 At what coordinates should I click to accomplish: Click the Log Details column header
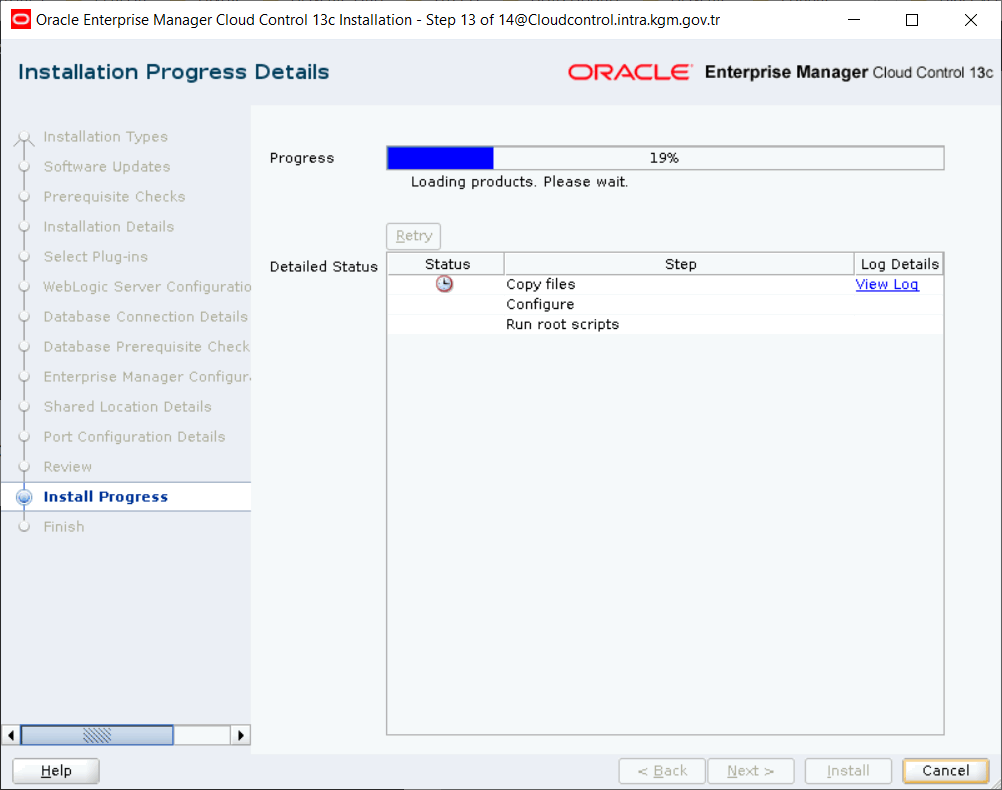[x=899, y=264]
